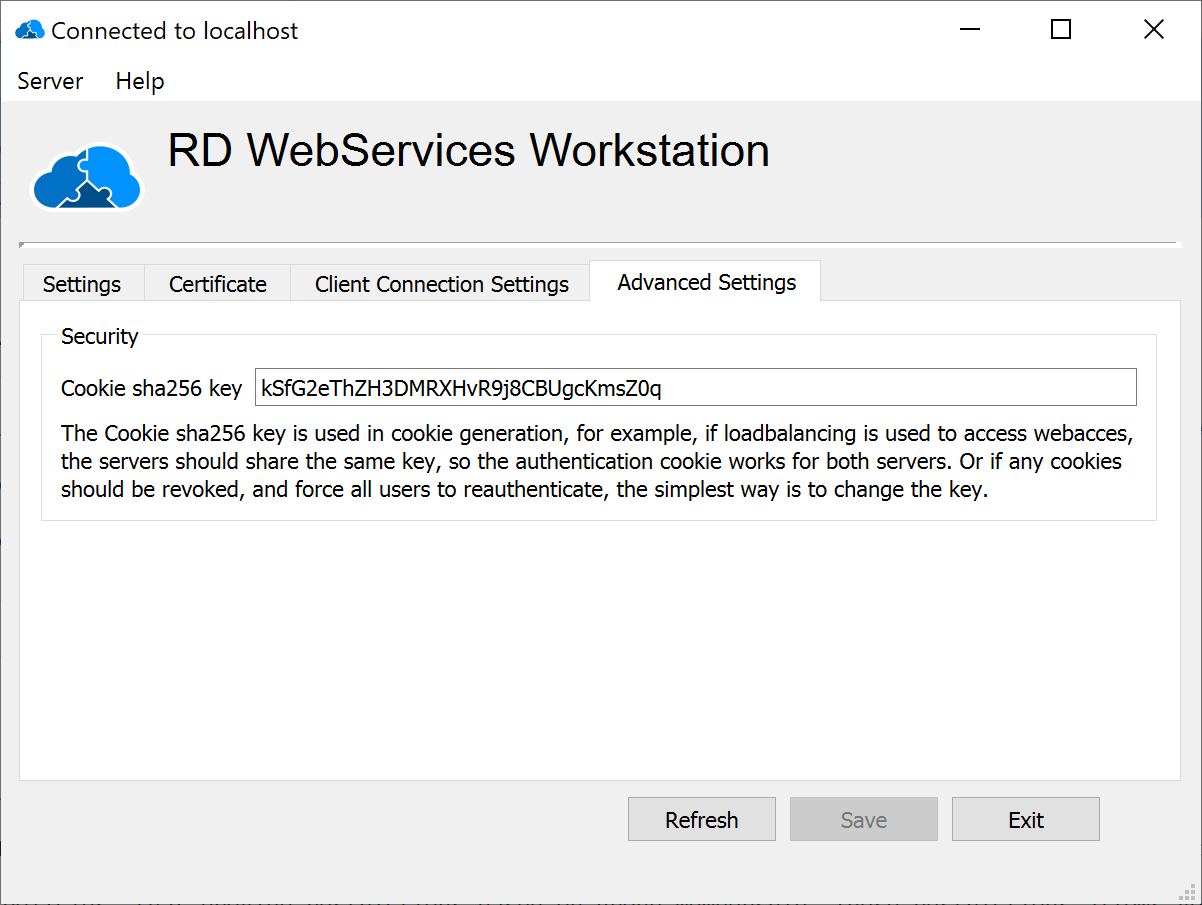Click the small cloud icon in title bar
Image resolution: width=1202 pixels, height=905 pixels.
(x=29, y=30)
